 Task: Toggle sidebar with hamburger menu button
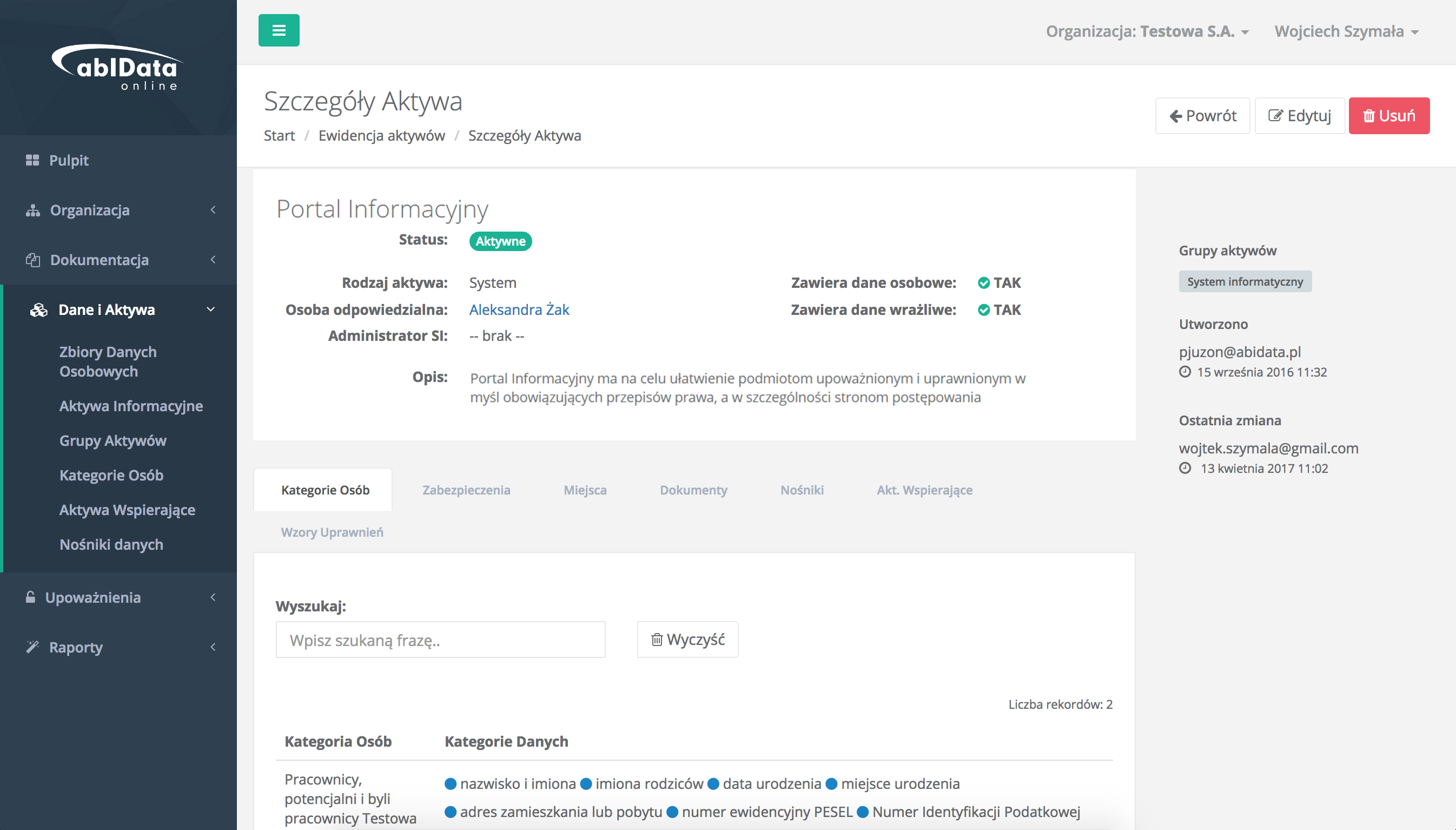coord(279,30)
